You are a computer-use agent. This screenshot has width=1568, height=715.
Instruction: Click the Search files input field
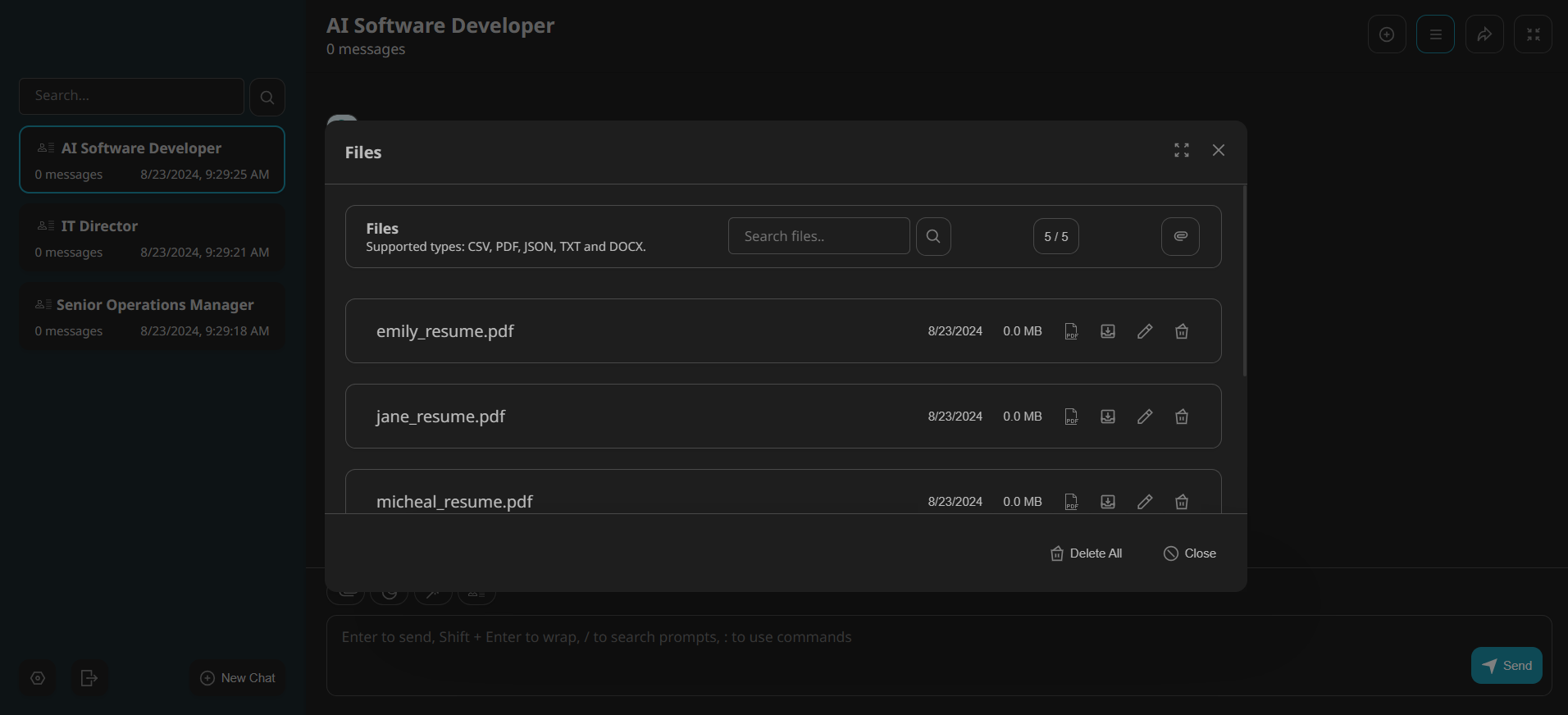pyautogui.click(x=818, y=237)
